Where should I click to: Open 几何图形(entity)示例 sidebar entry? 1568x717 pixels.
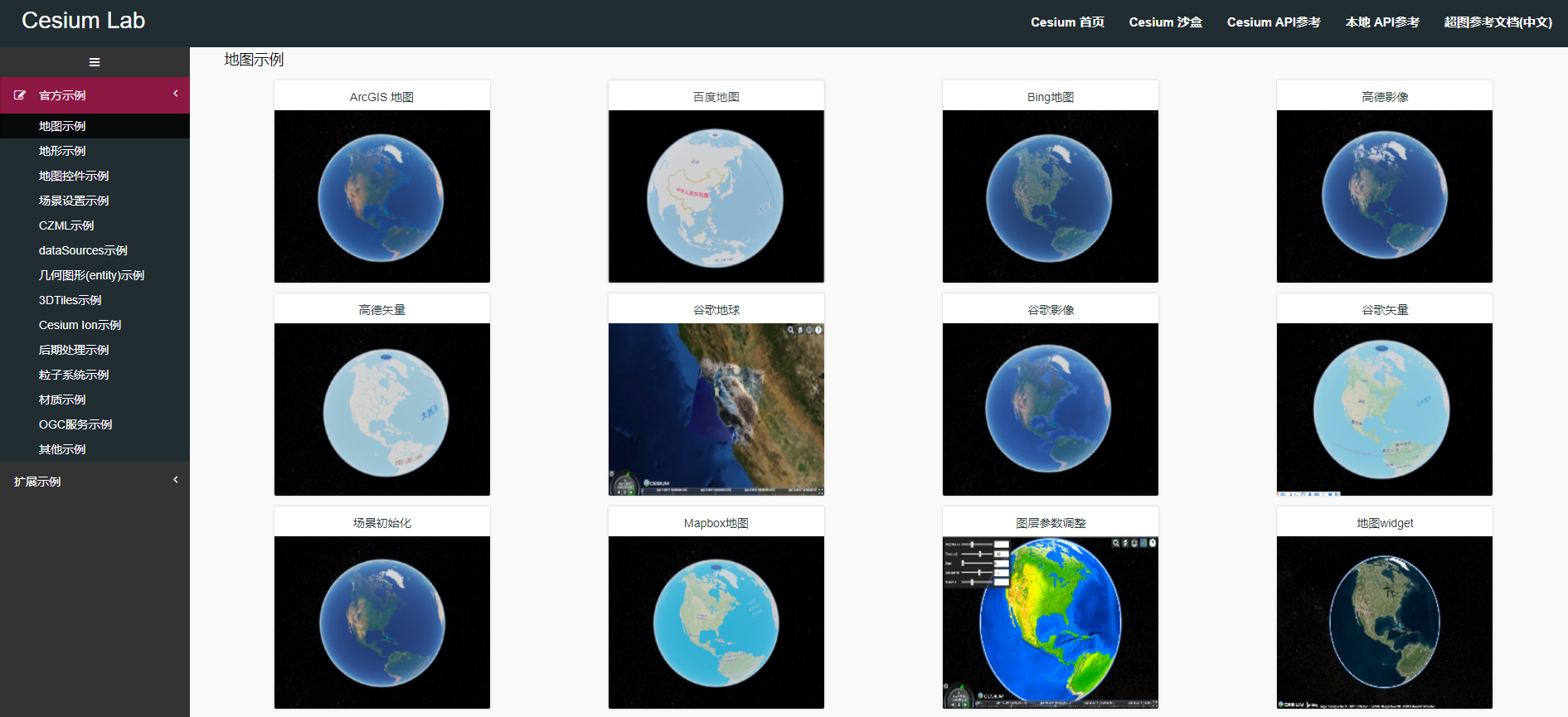[x=91, y=275]
